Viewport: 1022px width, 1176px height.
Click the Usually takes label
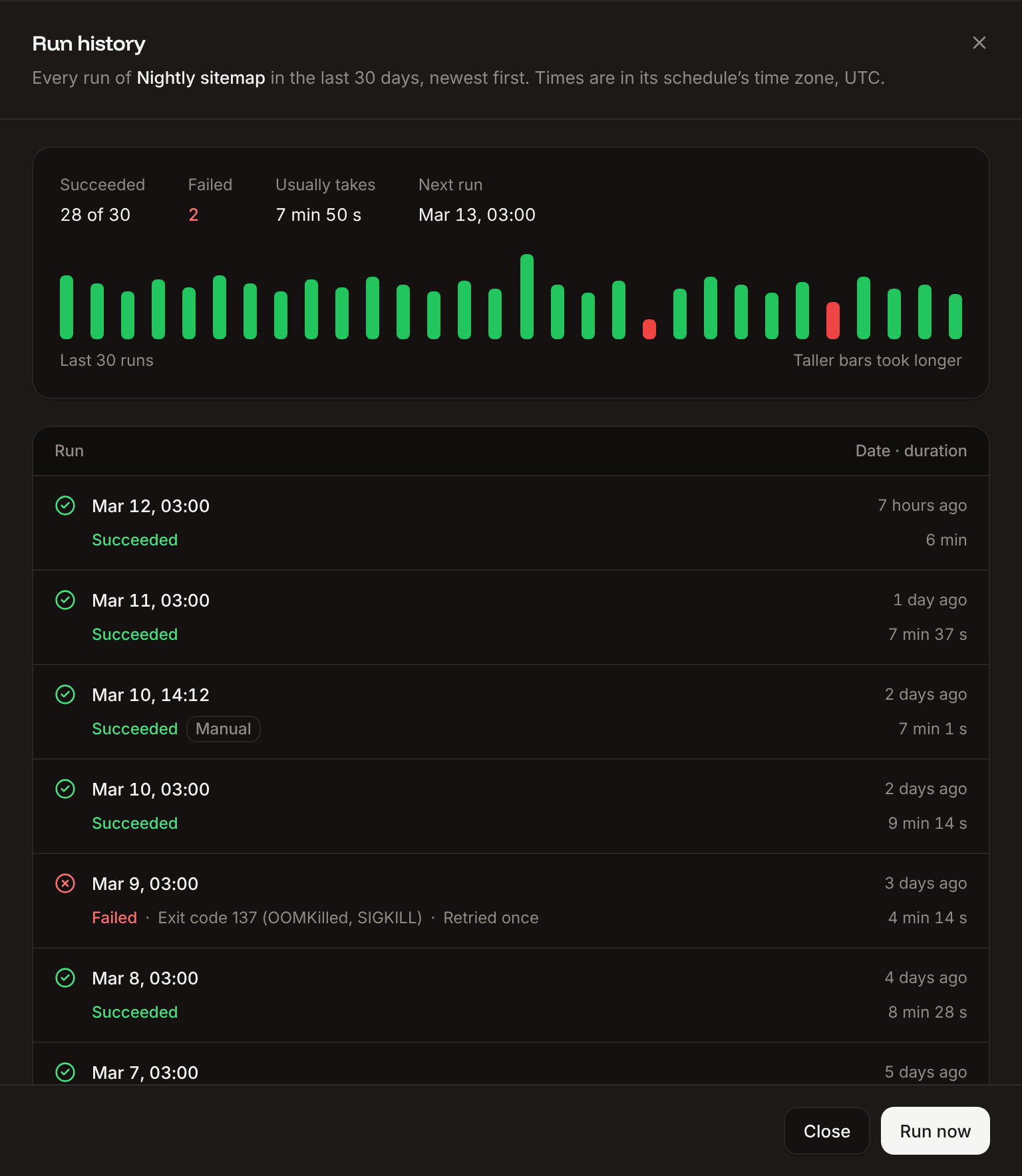325,185
